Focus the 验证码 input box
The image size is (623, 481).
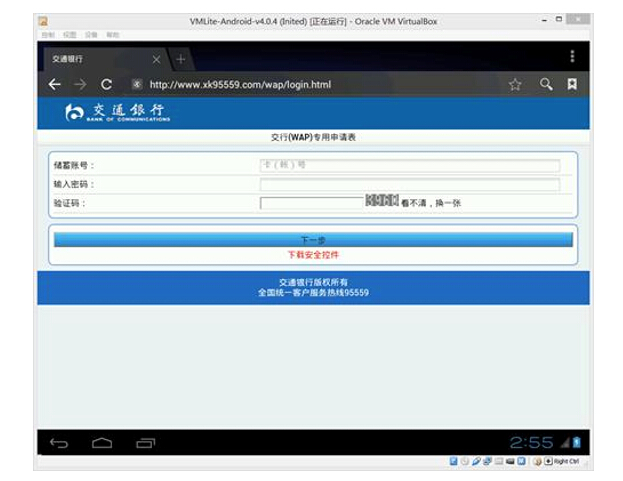312,203
